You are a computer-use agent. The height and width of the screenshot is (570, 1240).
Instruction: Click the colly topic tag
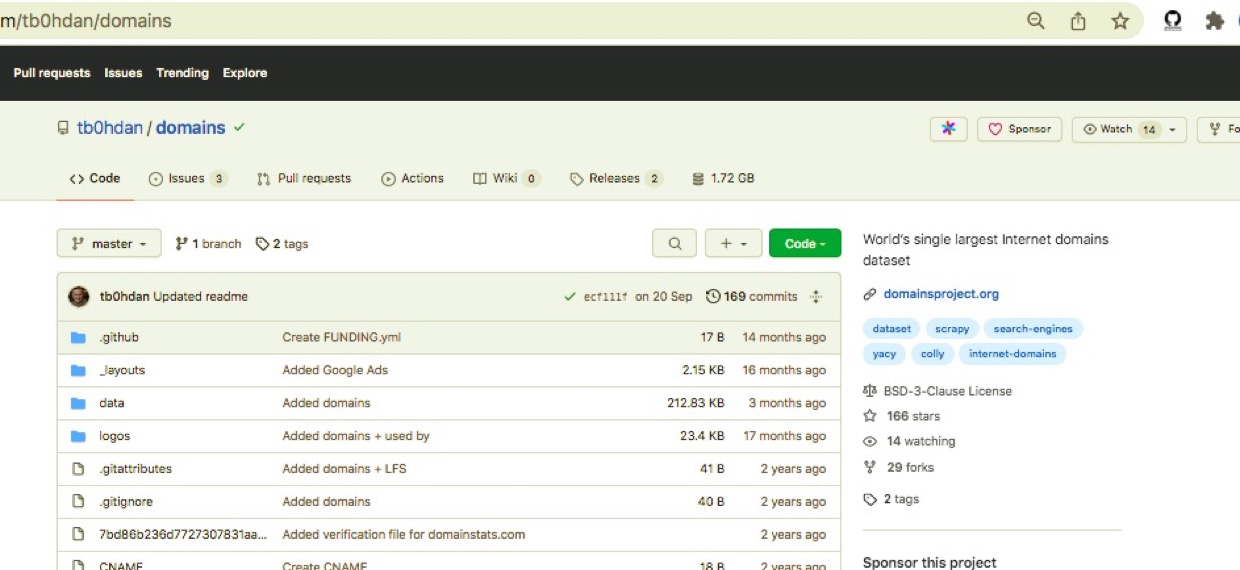932,354
